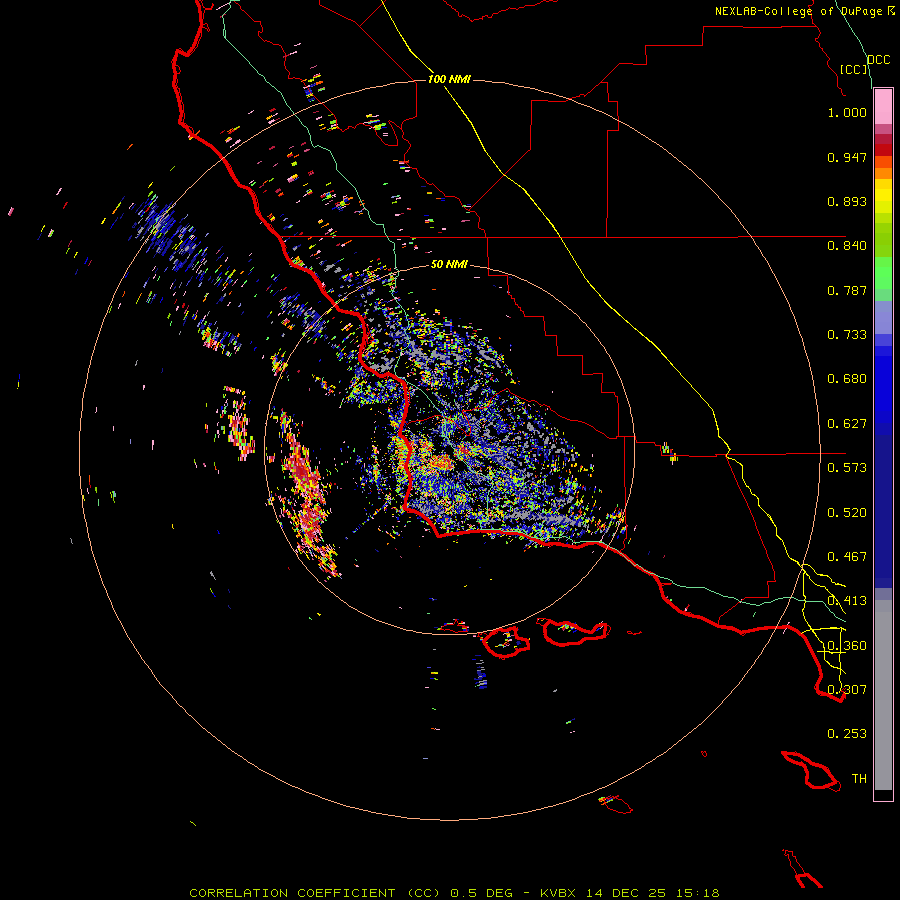Pick the orange color scale segment
The height and width of the screenshot is (900, 900).
[x=883, y=173]
